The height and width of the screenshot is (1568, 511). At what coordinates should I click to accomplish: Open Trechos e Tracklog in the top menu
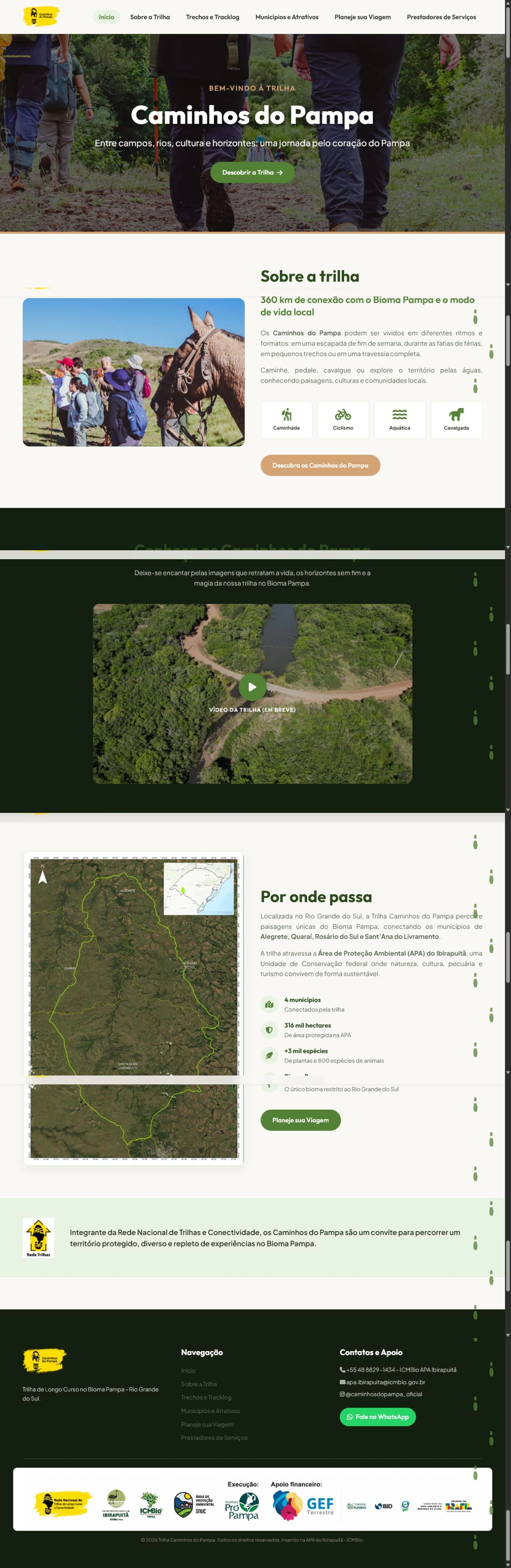(x=212, y=17)
